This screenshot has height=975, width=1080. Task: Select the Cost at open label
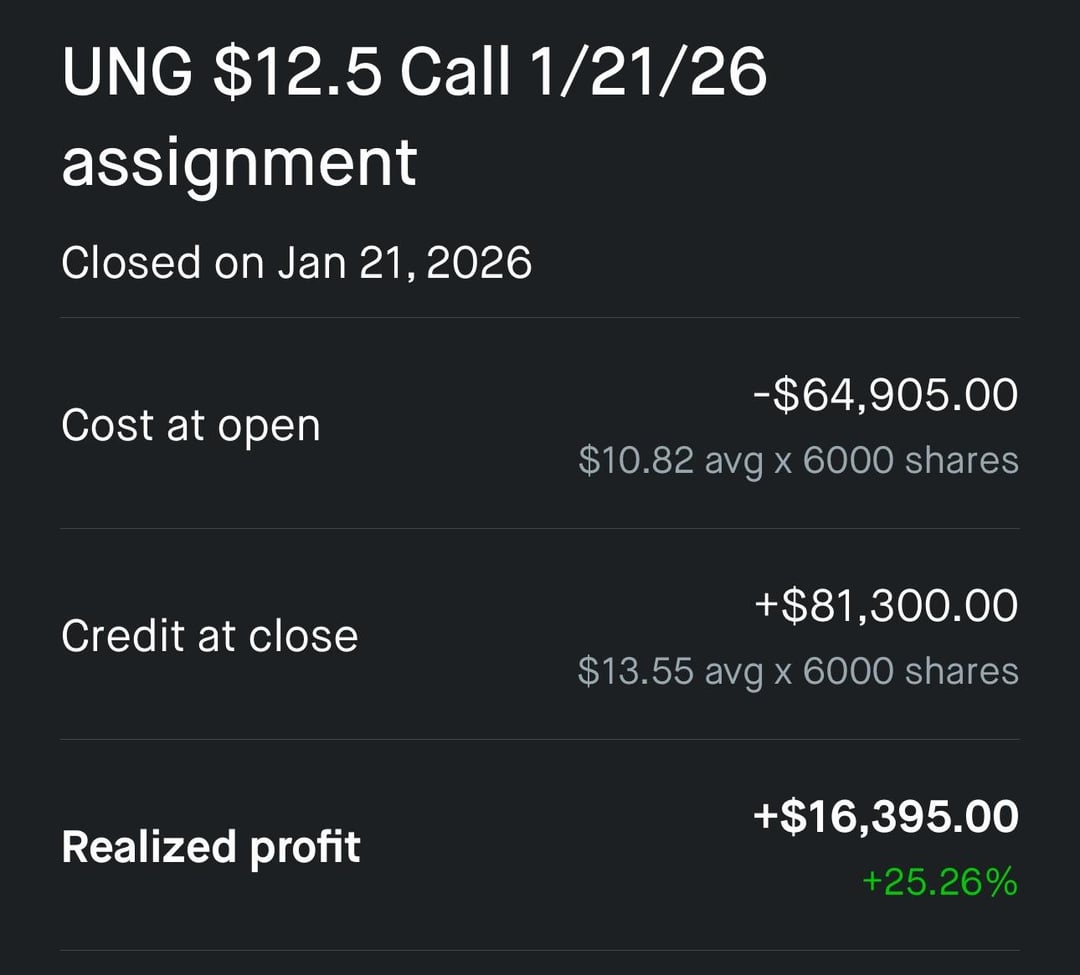191,425
